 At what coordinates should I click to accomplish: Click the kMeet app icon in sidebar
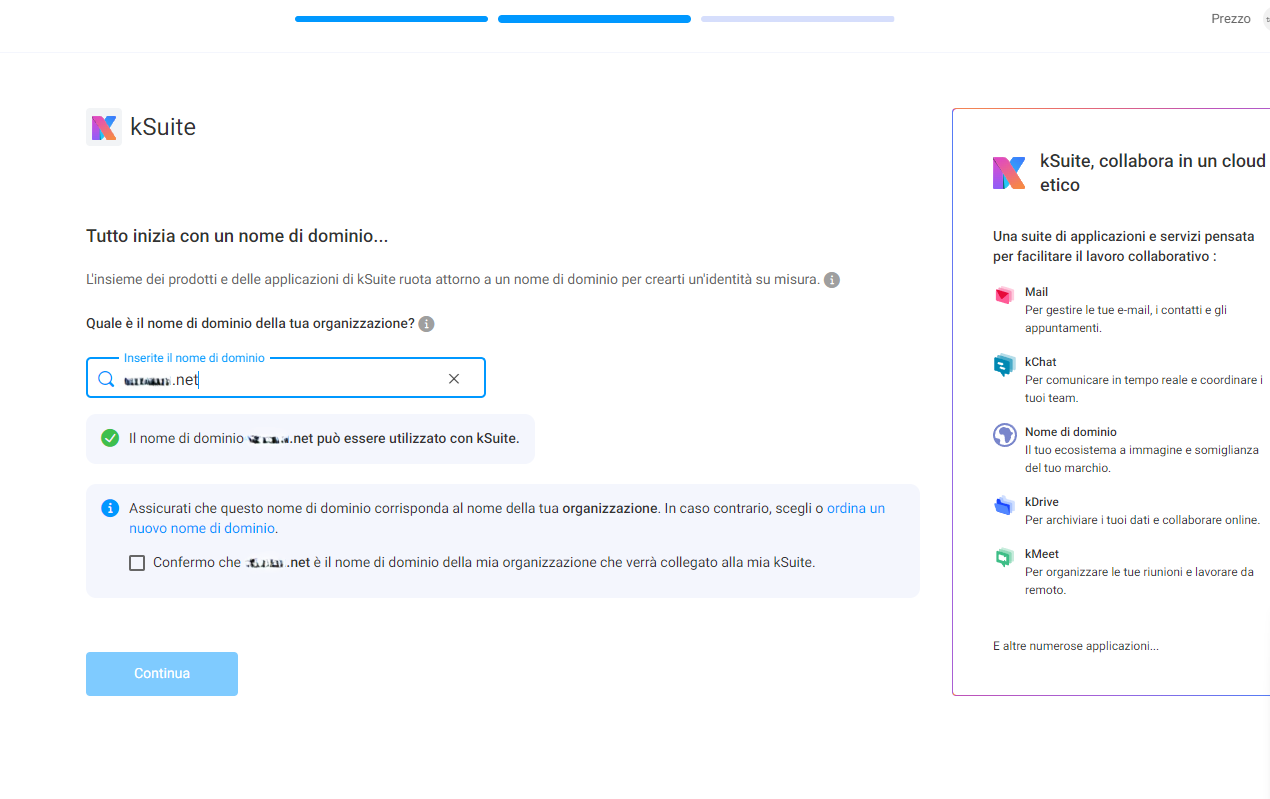[1004, 557]
